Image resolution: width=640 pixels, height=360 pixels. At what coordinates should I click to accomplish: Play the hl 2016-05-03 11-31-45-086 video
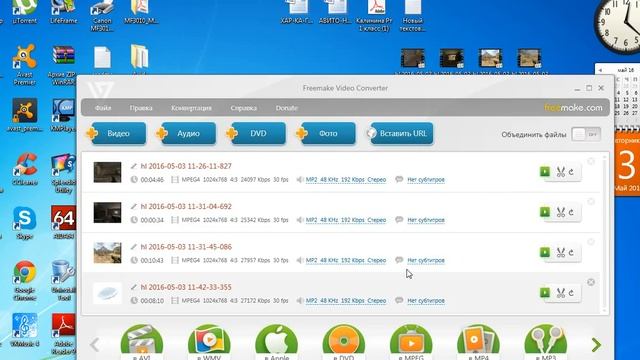545,252
